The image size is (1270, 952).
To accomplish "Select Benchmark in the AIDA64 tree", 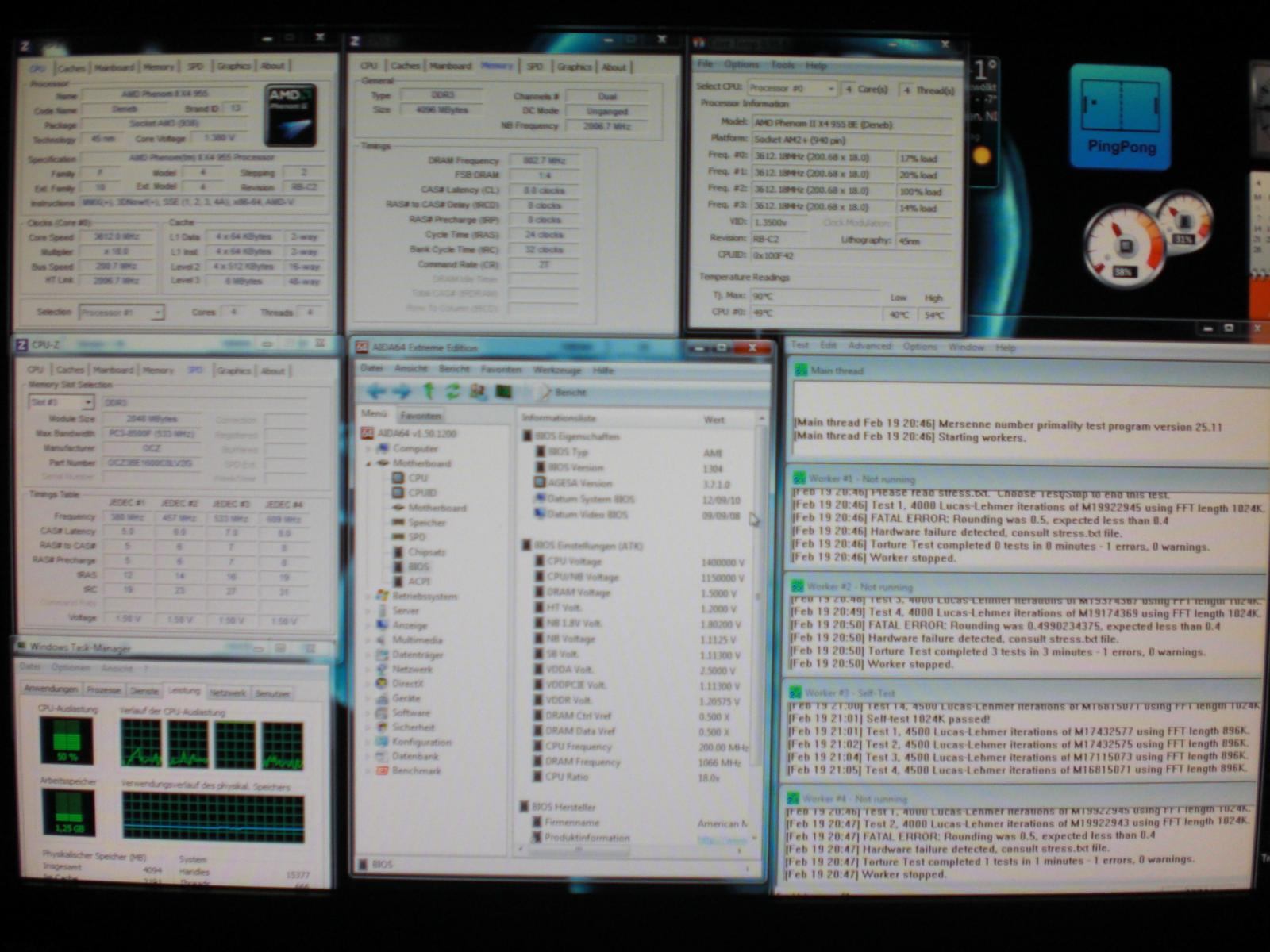I will (x=416, y=770).
